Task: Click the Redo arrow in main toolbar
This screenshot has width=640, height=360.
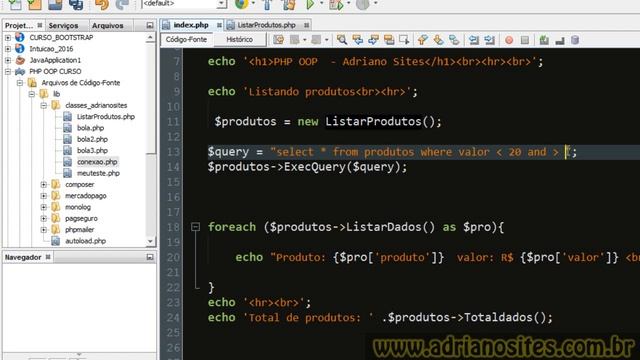Action: pos(122,4)
